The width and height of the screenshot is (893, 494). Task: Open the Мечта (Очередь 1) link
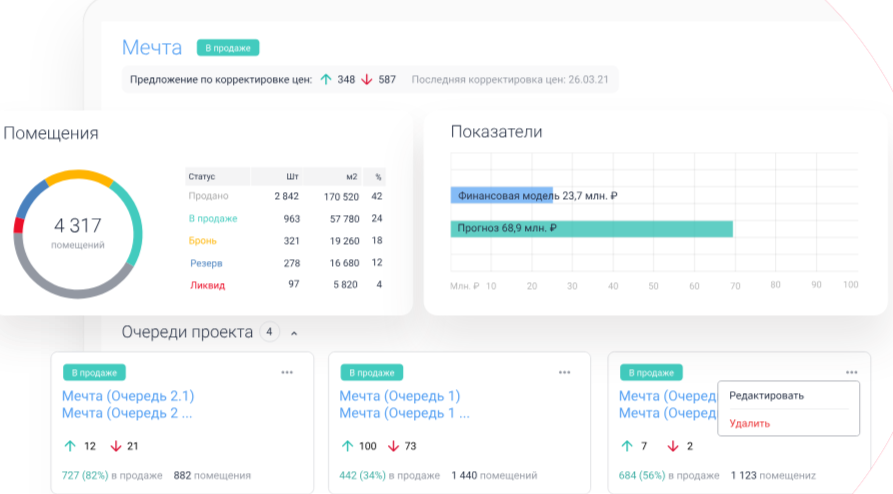coord(400,395)
